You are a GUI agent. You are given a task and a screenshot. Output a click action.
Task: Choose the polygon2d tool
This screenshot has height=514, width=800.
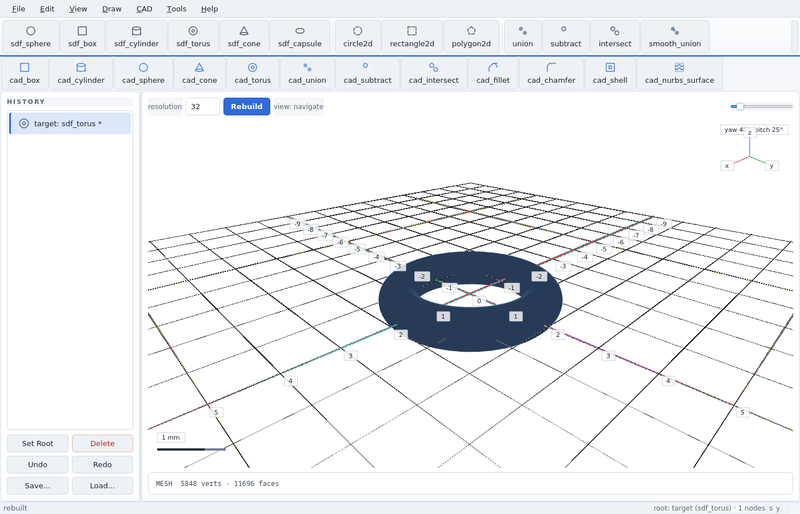tap(471, 37)
